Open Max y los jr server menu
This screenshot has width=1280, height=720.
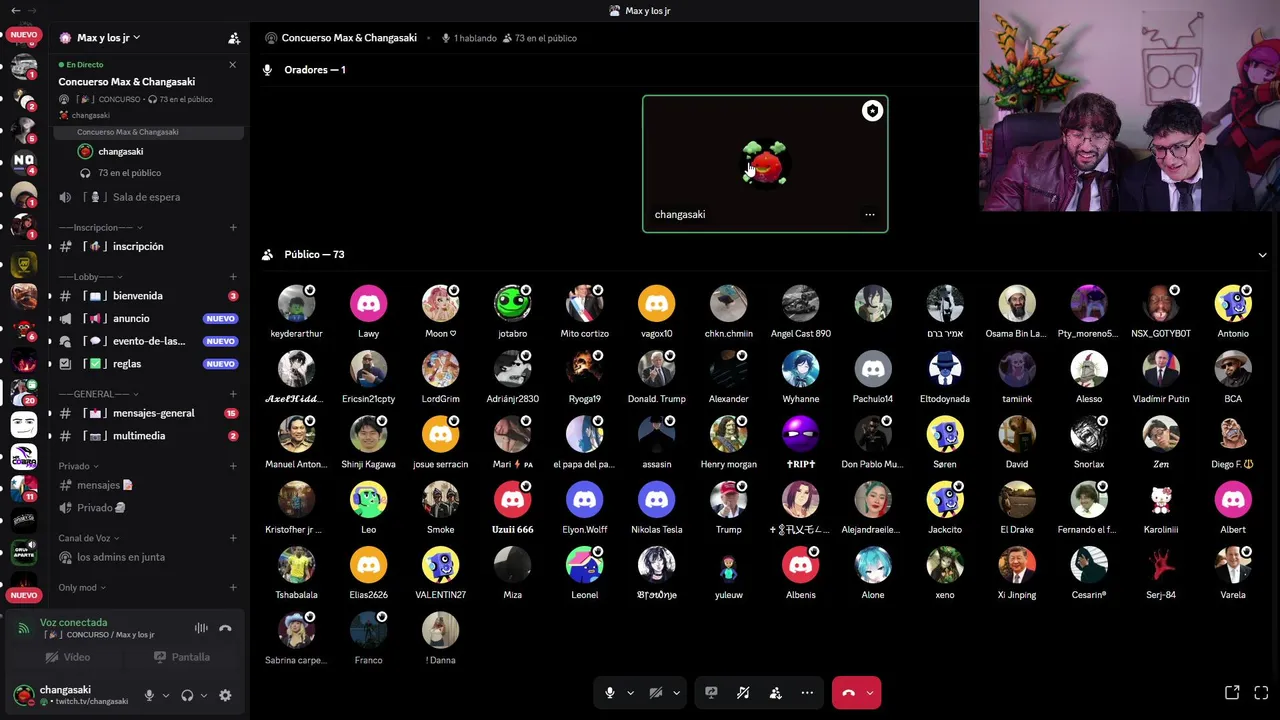click(x=108, y=38)
